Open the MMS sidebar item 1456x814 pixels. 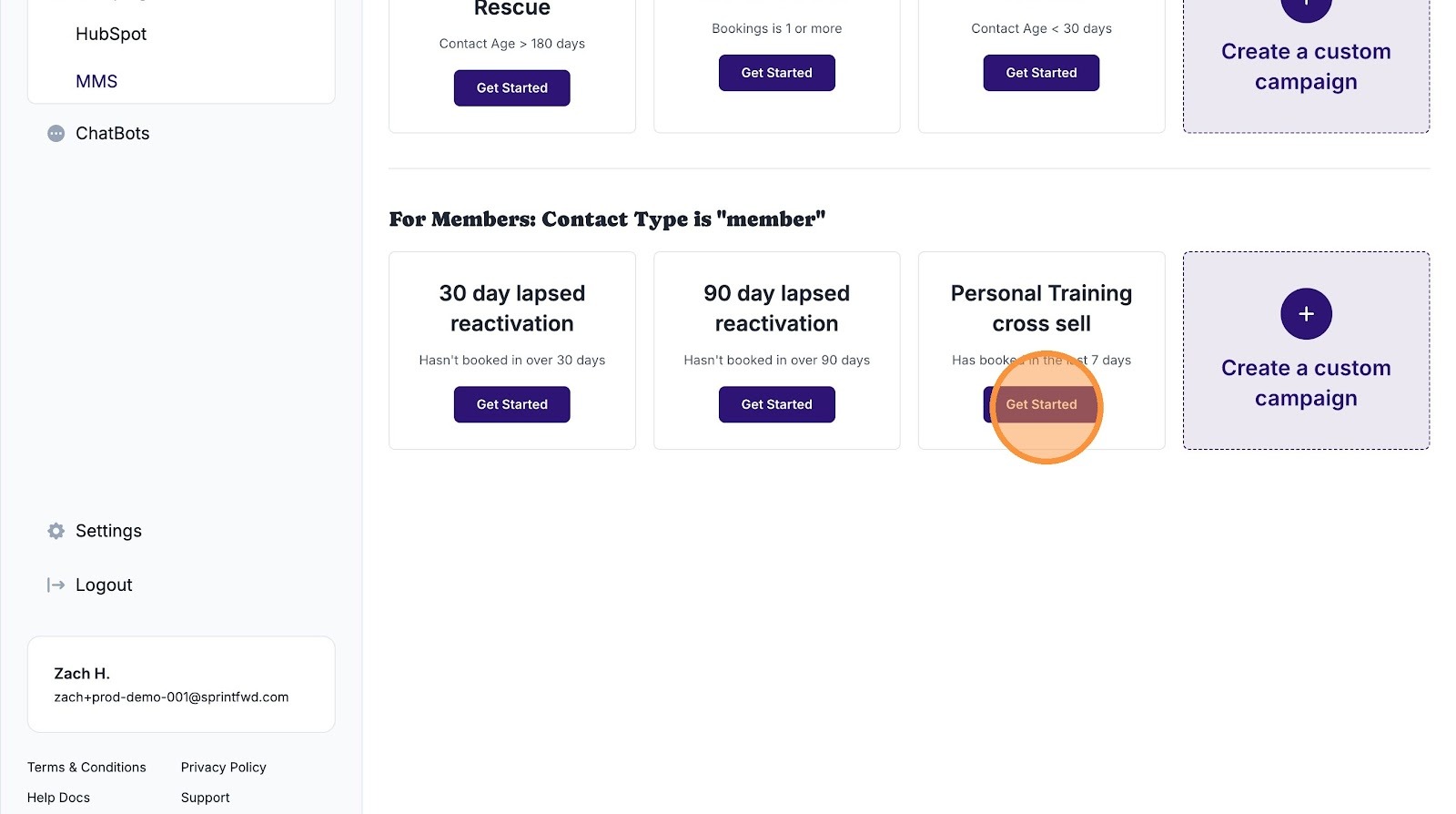point(96,82)
